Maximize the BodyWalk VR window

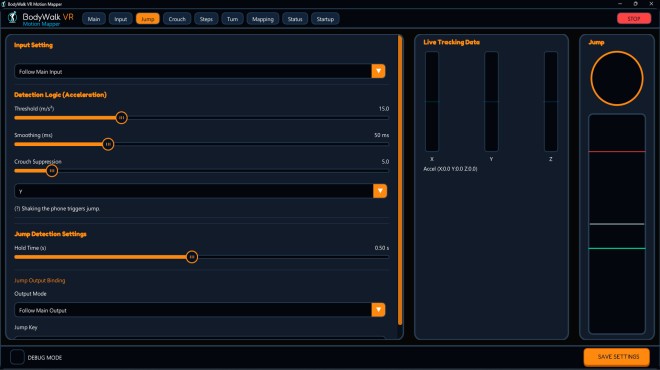[635, 4]
